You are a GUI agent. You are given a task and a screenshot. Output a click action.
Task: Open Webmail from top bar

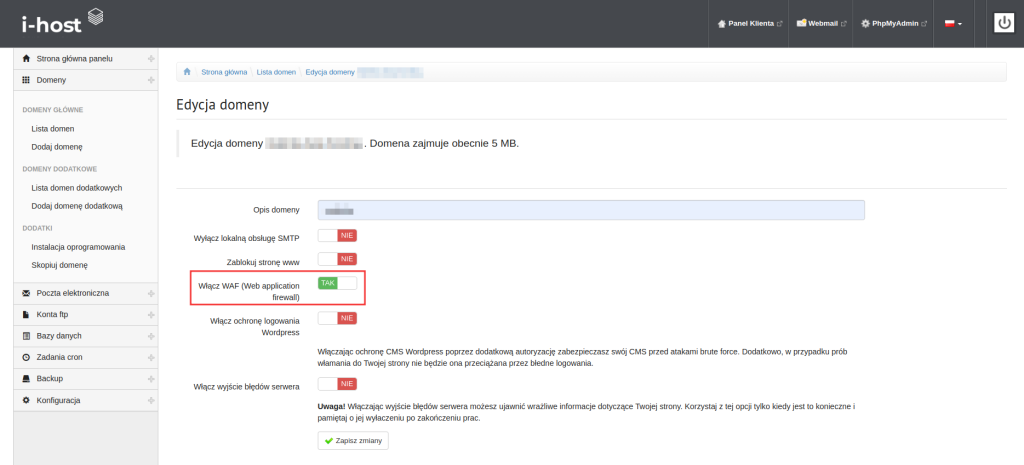[x=821, y=23]
